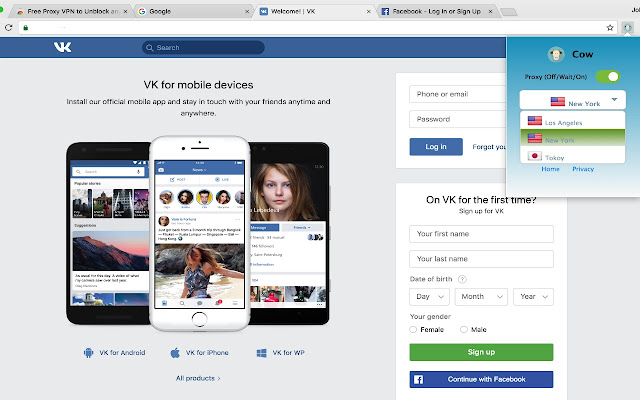This screenshot has height=400, width=640.
Task: Click the Japan flag next to Tokoy
Action: click(x=535, y=156)
